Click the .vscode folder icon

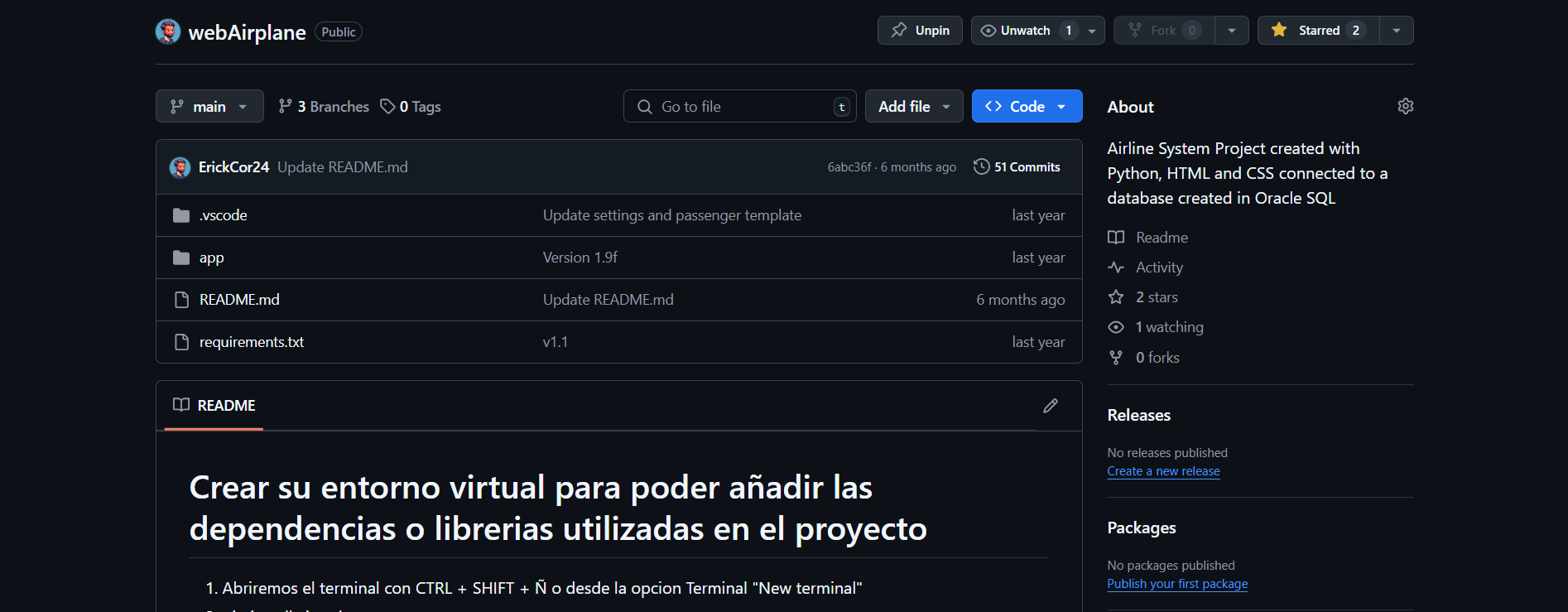coord(181,215)
